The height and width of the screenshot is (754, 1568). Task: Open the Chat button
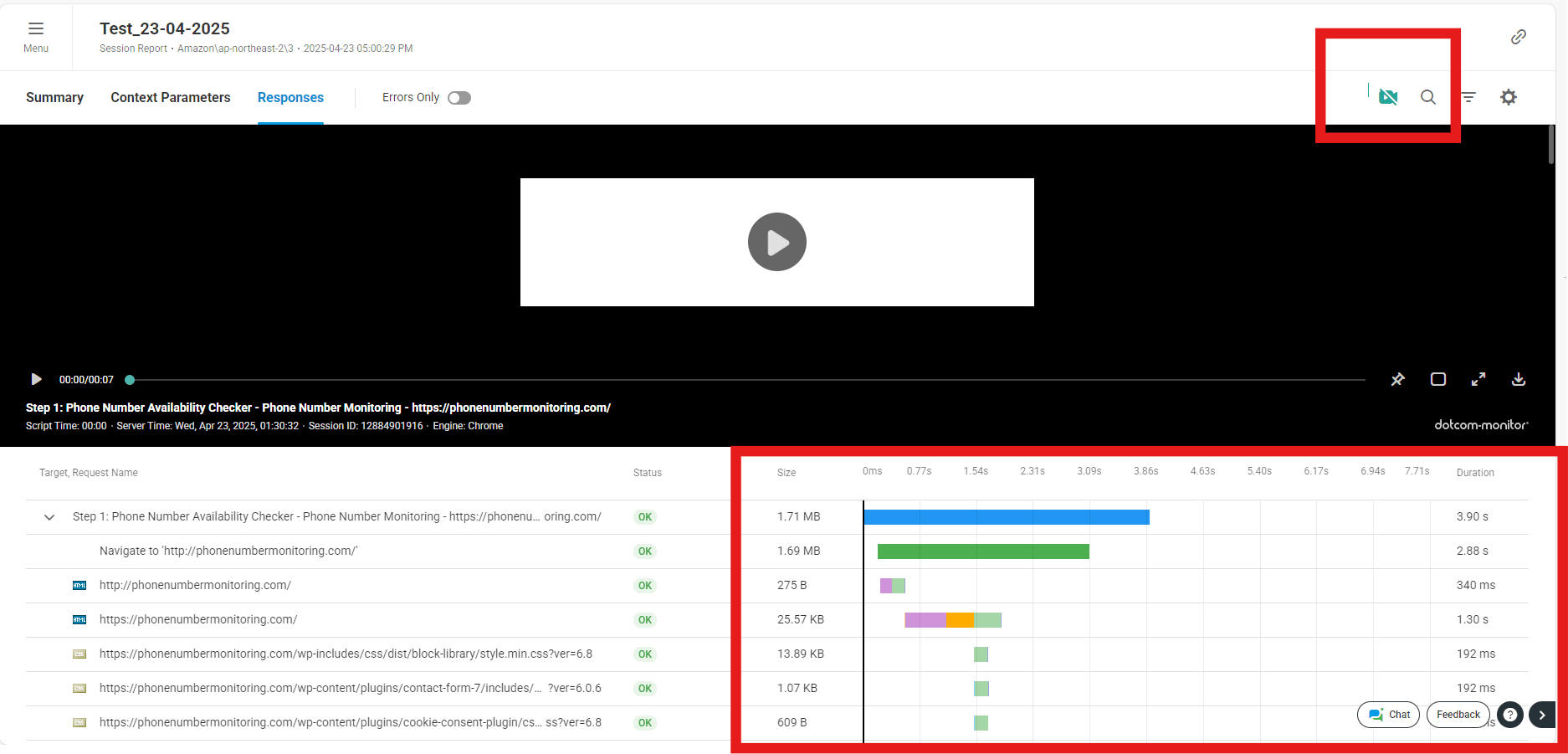pyautogui.click(x=1389, y=715)
